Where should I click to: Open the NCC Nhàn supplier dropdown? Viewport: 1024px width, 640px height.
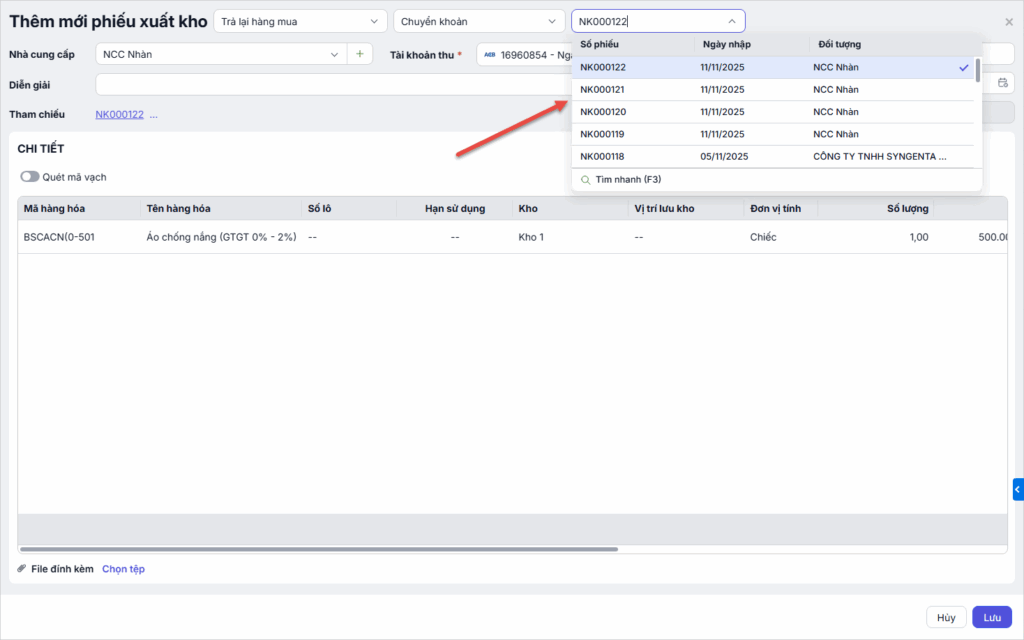pos(221,54)
